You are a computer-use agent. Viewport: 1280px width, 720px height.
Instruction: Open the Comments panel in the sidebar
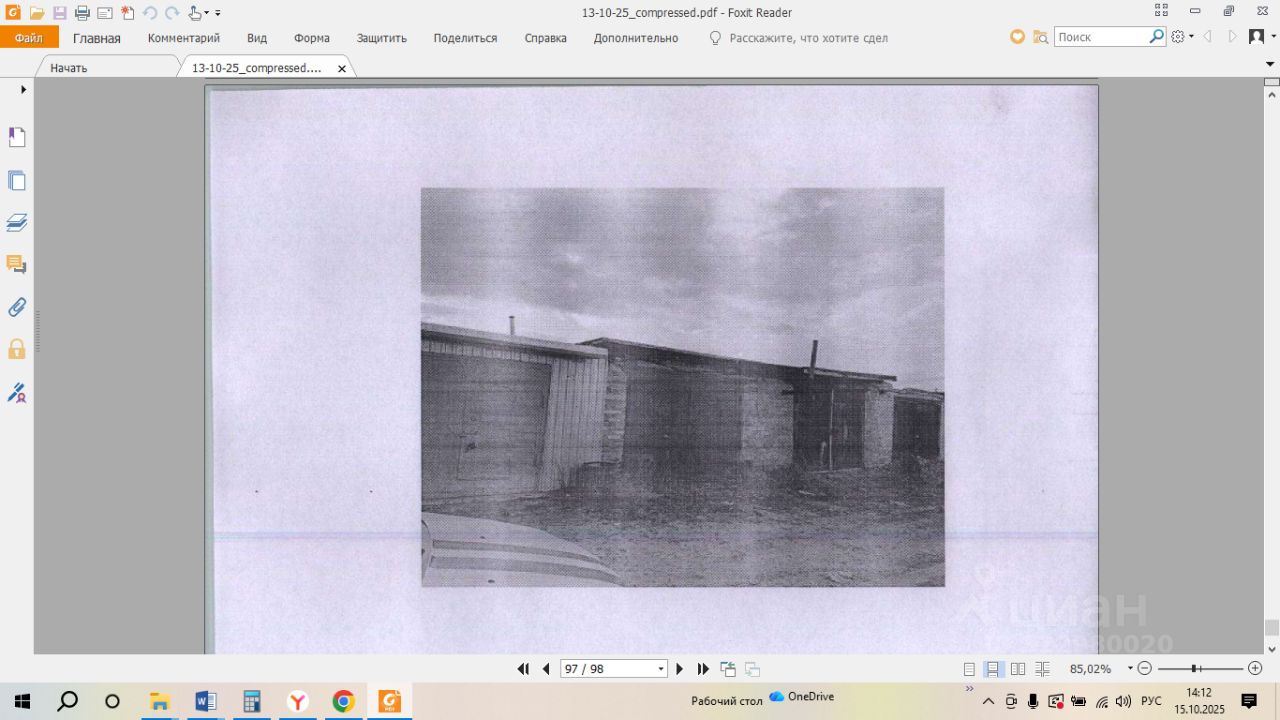[17, 265]
